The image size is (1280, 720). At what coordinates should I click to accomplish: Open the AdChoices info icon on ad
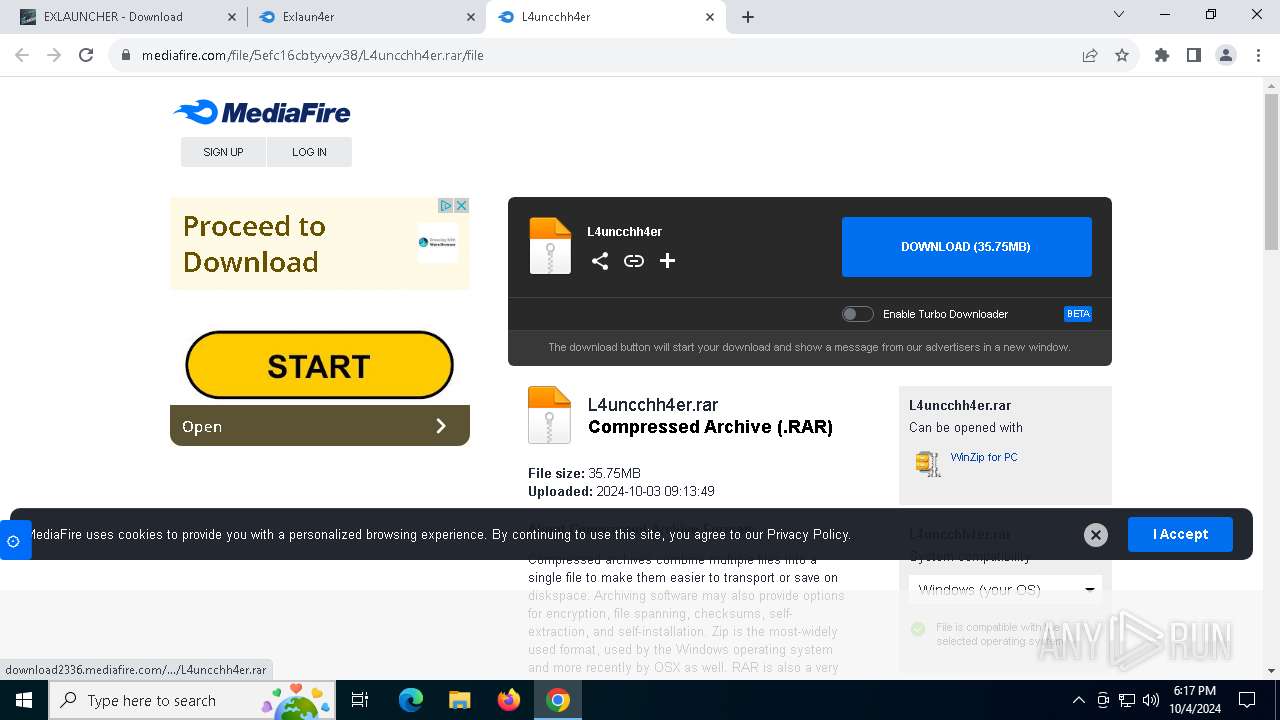447,205
